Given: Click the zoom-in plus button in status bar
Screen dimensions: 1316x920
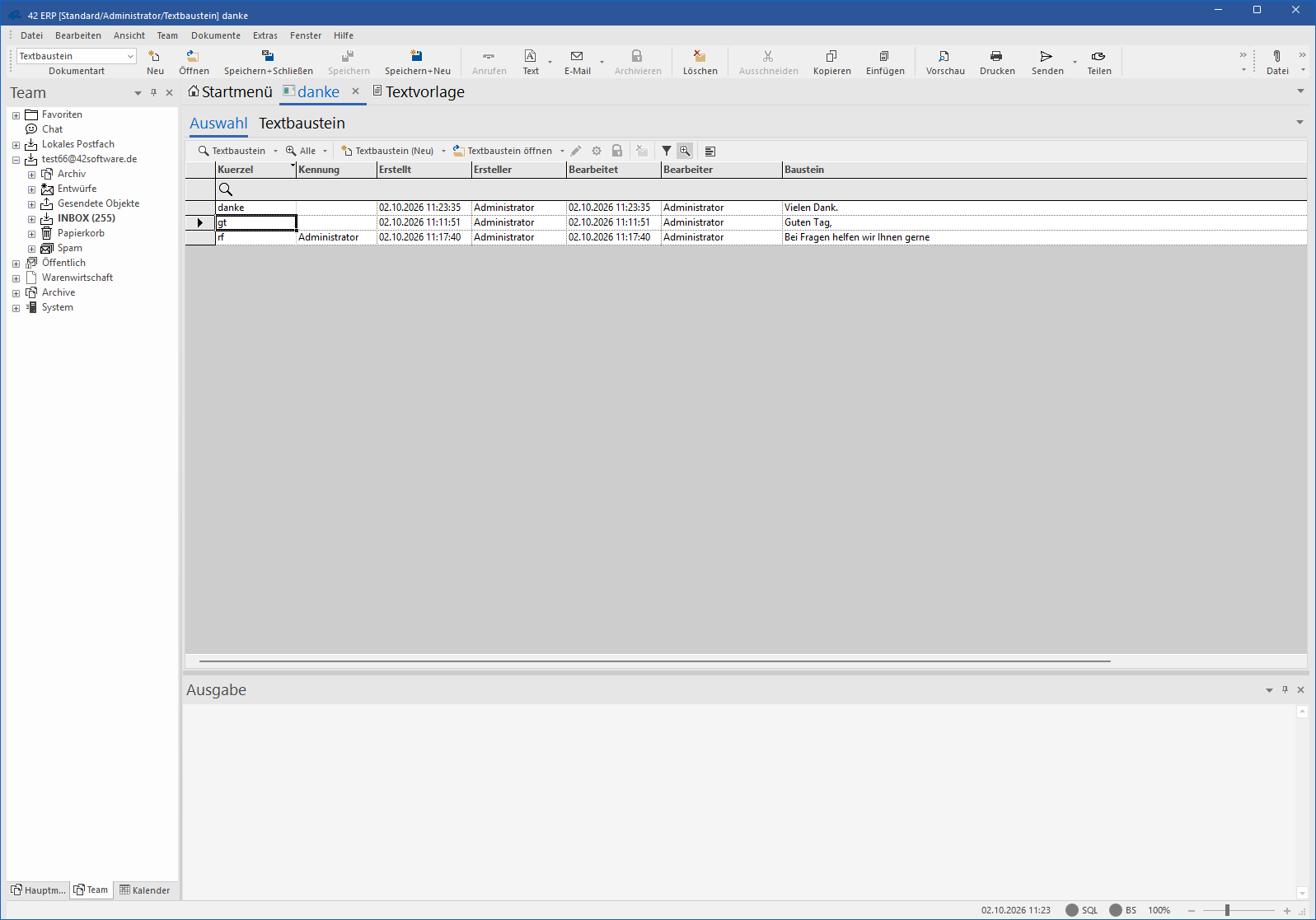Looking at the screenshot, I should (1287, 910).
